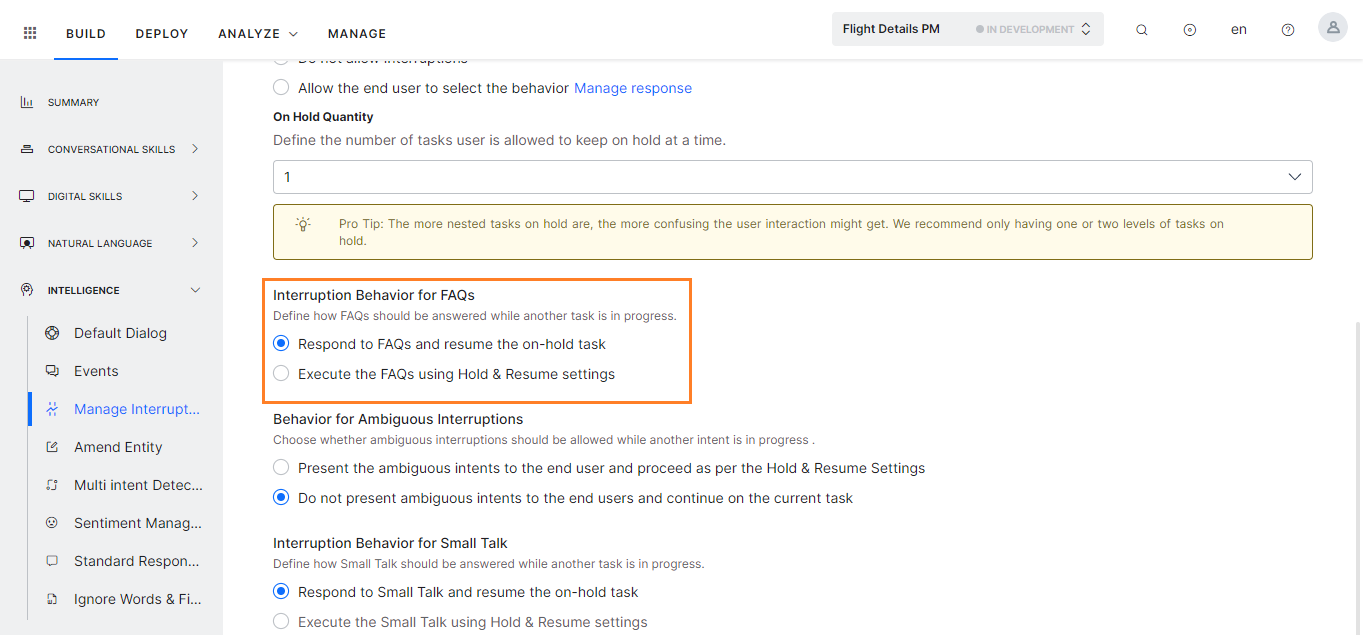1363x635 pixels.
Task: Click the Default Dialog icon
Action: [52, 333]
